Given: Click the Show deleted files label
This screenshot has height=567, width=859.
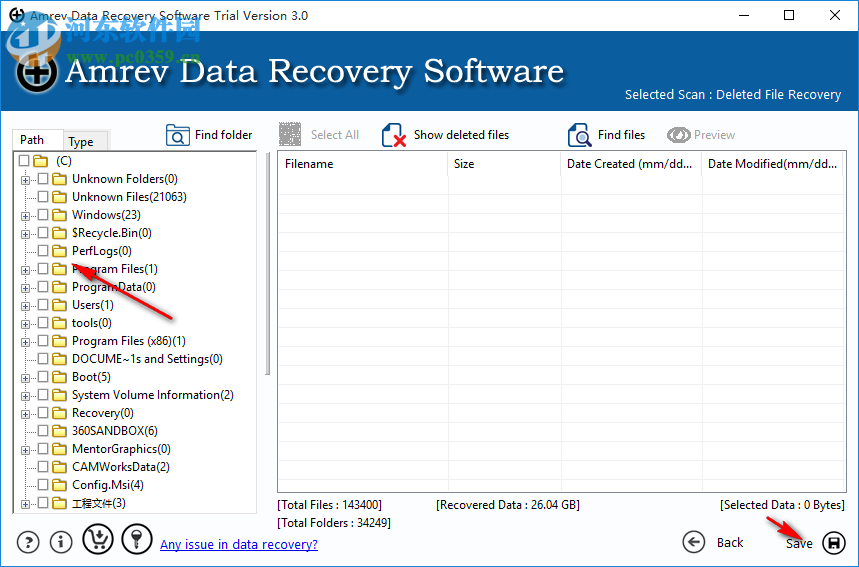Looking at the screenshot, I should click(x=461, y=135).
